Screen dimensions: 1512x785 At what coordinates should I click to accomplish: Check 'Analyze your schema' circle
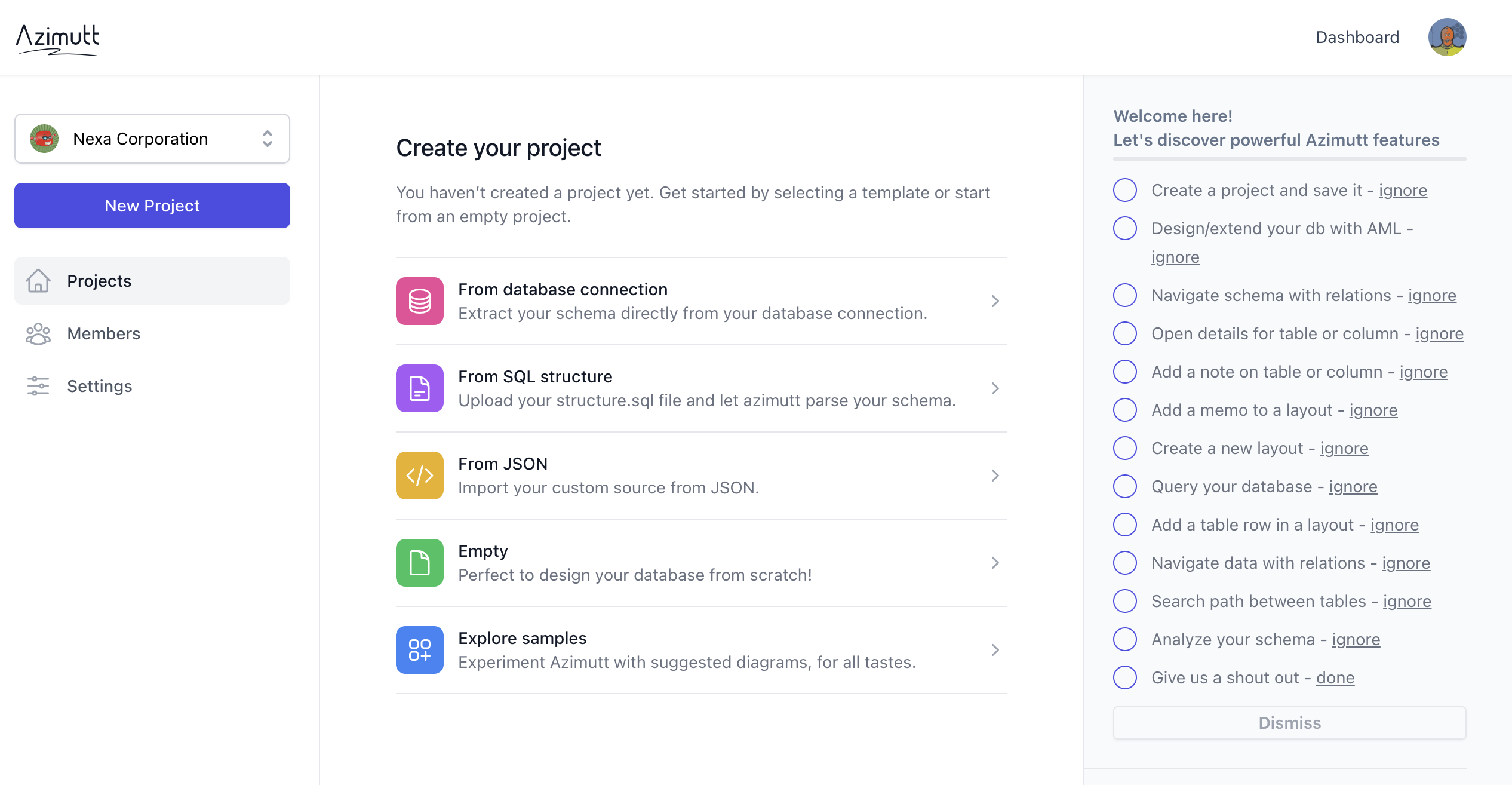click(1125, 639)
